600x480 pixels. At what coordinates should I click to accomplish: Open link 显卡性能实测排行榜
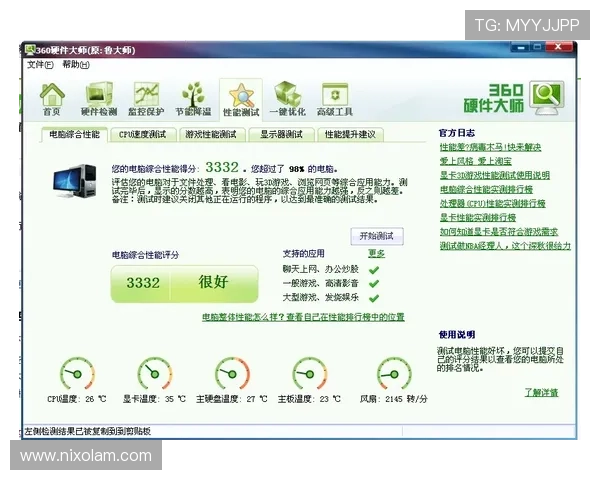tap(478, 218)
